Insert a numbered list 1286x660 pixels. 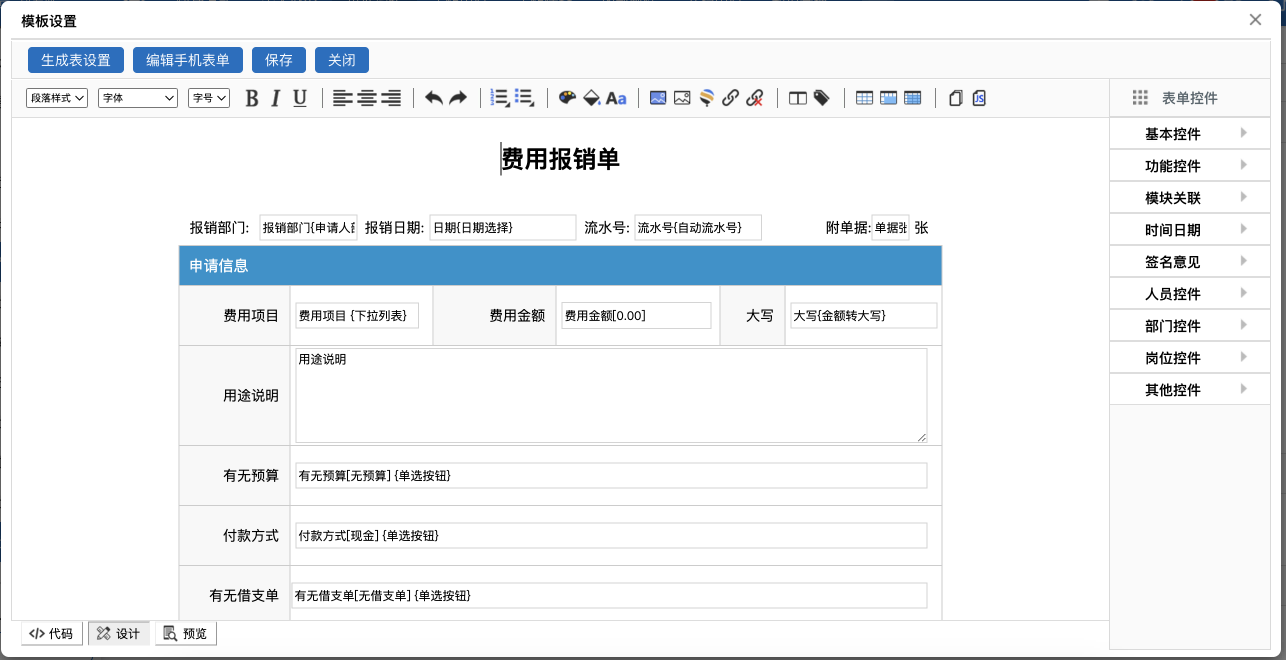499,97
